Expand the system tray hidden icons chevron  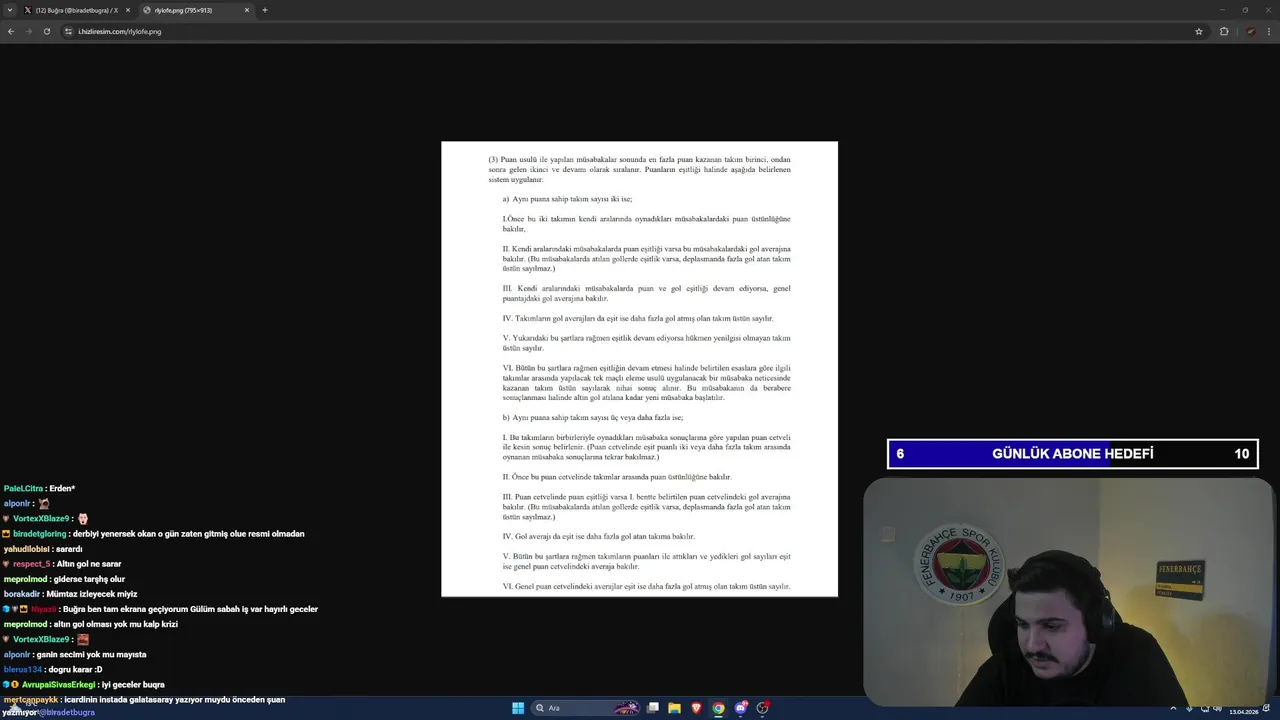tap(1173, 709)
